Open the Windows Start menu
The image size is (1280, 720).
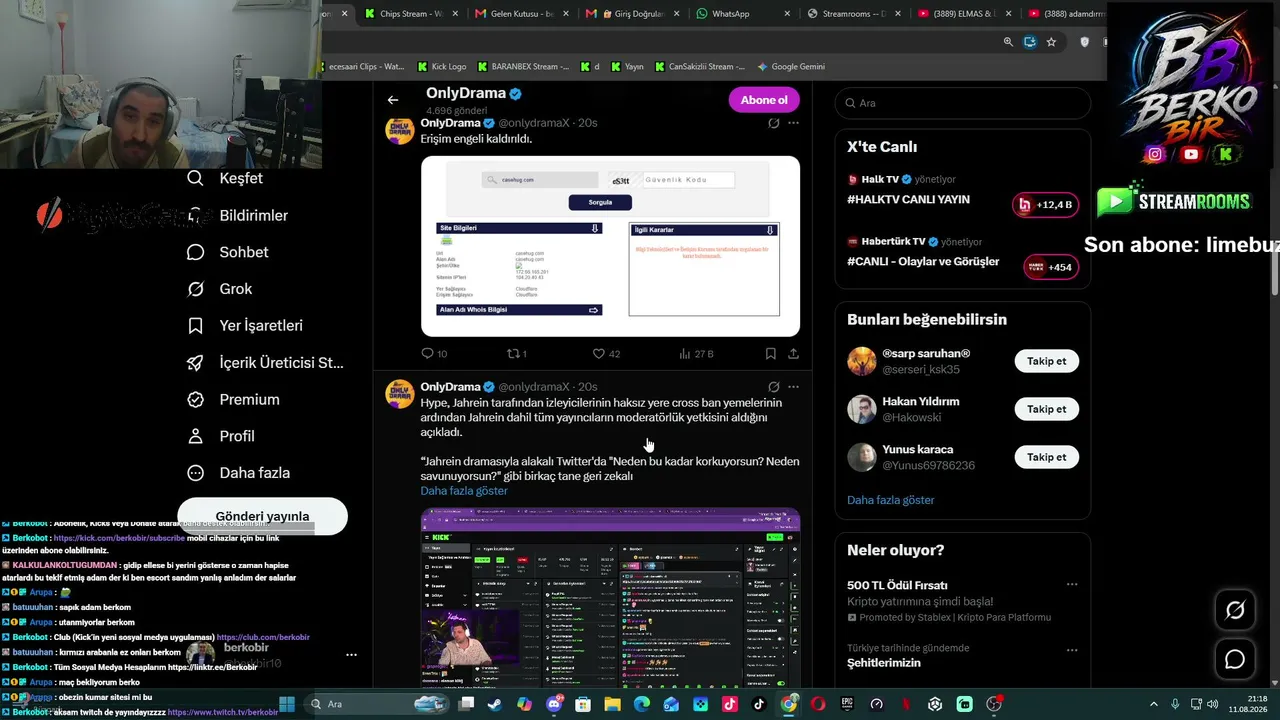click(287, 704)
